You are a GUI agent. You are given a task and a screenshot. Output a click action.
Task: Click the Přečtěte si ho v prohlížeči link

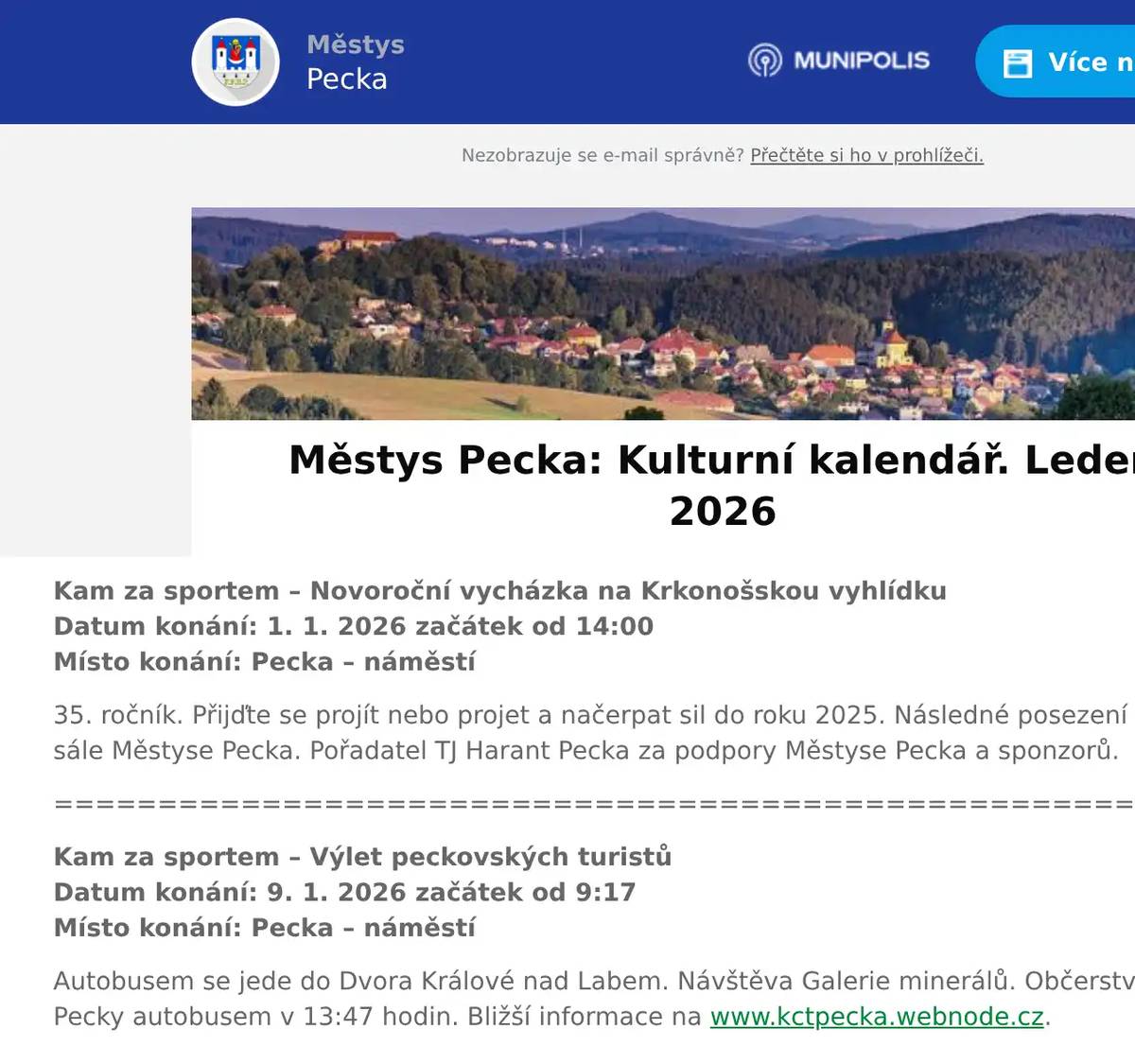click(x=865, y=156)
